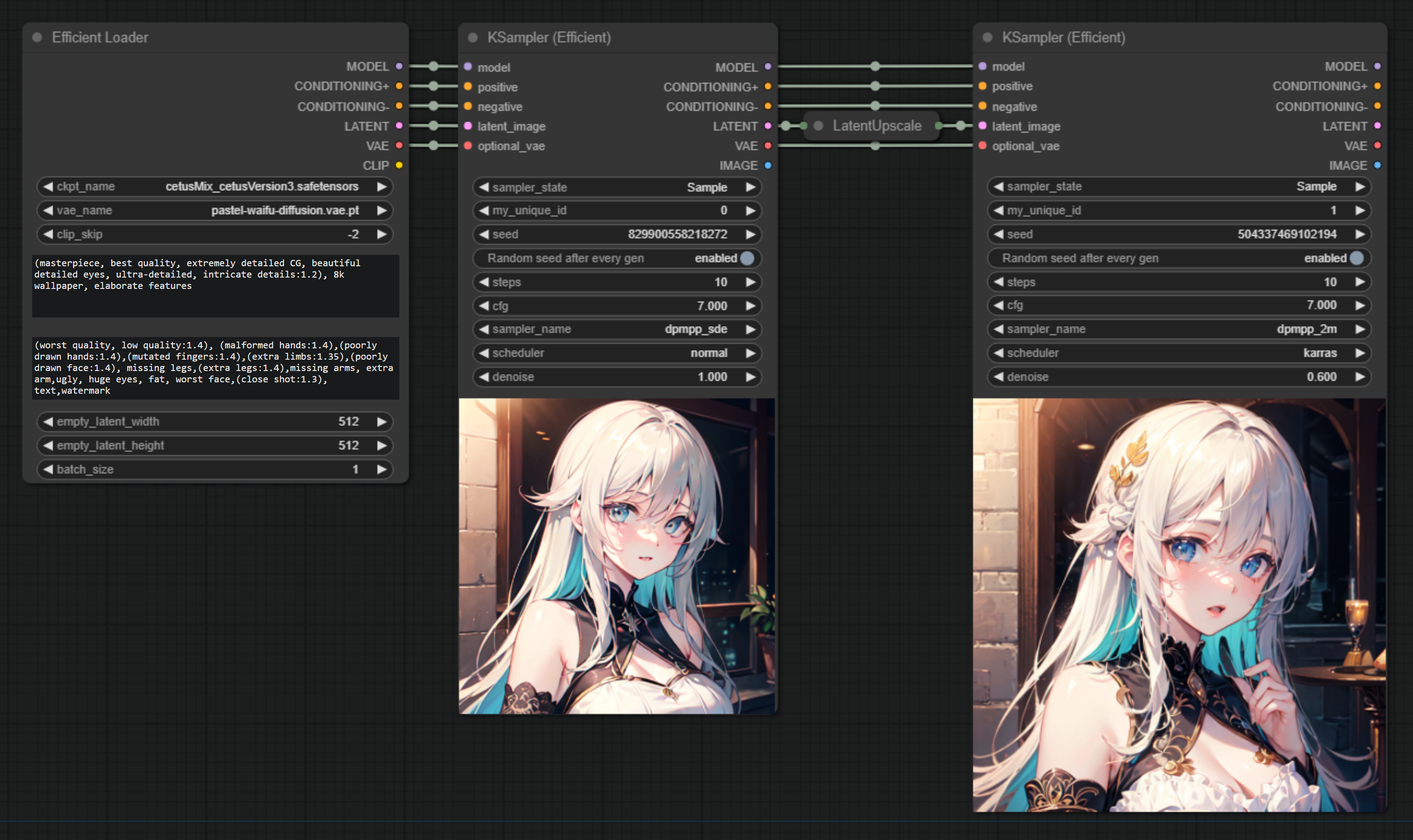Click the LatentUpscale node collapse dot
1413x840 pixels.
[818, 126]
